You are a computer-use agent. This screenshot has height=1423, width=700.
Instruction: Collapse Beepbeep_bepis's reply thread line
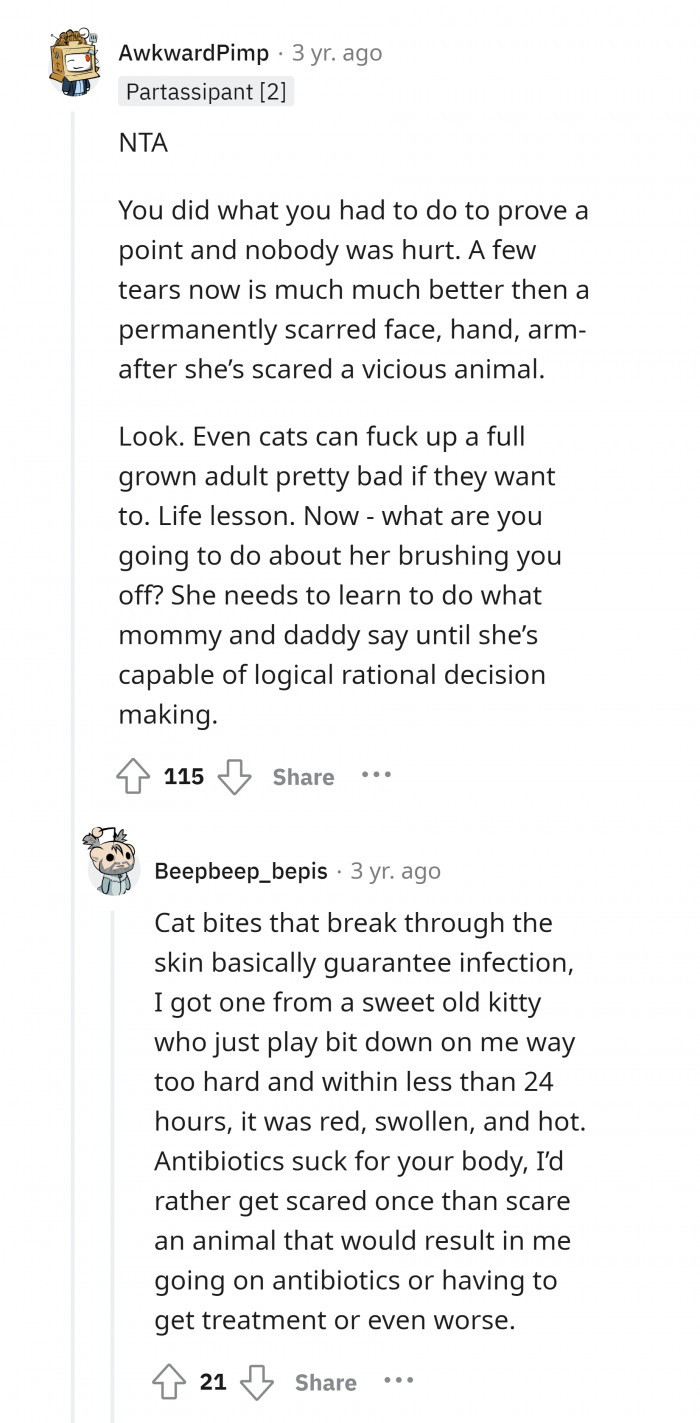(x=111, y=1150)
